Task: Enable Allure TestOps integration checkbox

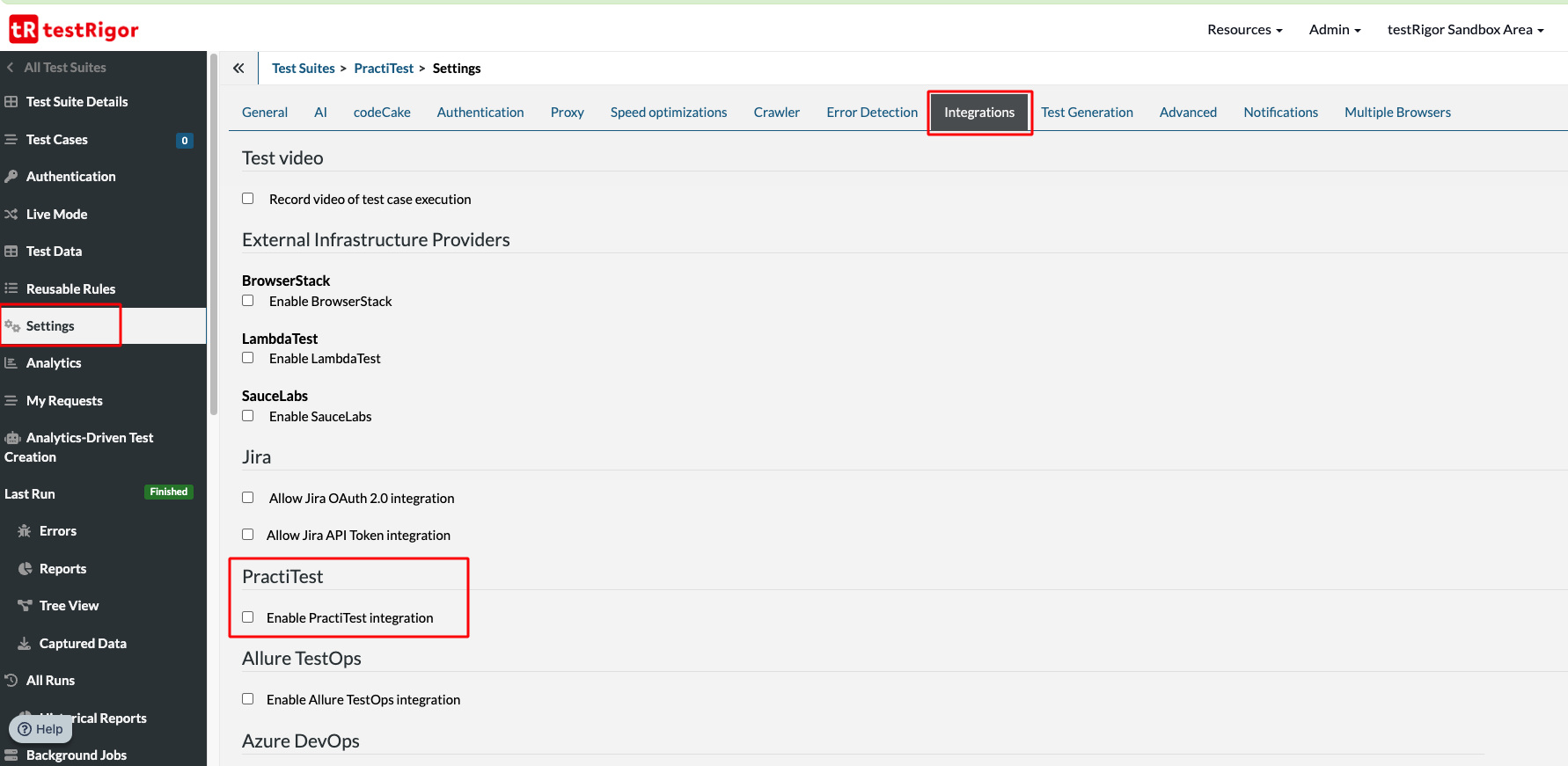Action: point(248,699)
